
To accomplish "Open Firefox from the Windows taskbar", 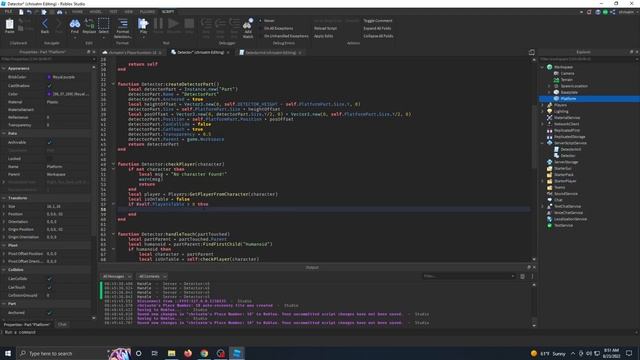I will 188,353.
